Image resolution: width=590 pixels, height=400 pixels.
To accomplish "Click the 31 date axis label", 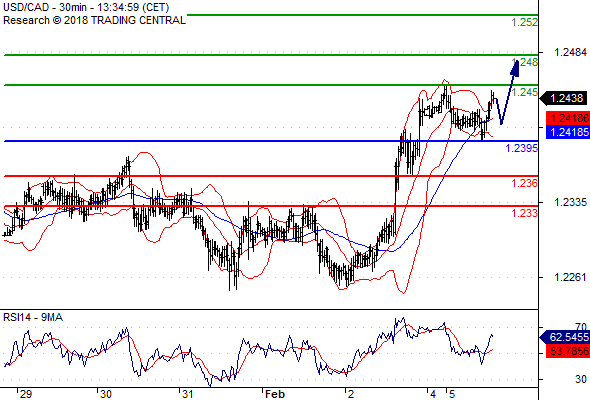I will [x=187, y=394].
